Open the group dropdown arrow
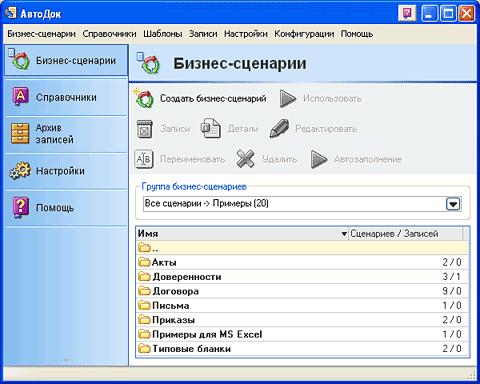The width and height of the screenshot is (480, 384). click(453, 204)
